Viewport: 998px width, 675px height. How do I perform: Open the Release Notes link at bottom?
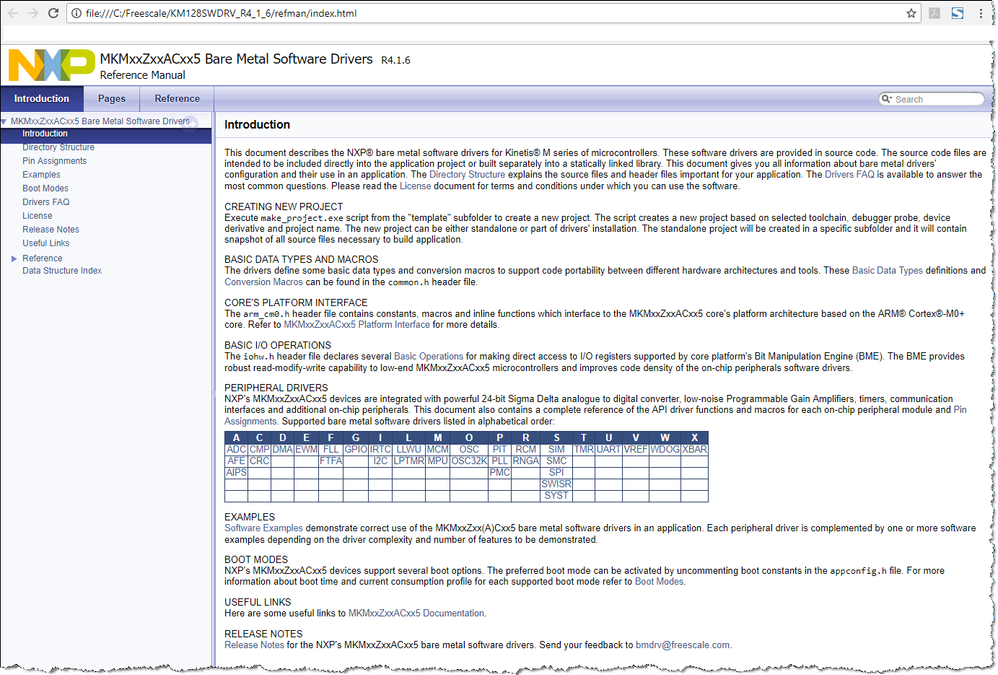point(254,646)
